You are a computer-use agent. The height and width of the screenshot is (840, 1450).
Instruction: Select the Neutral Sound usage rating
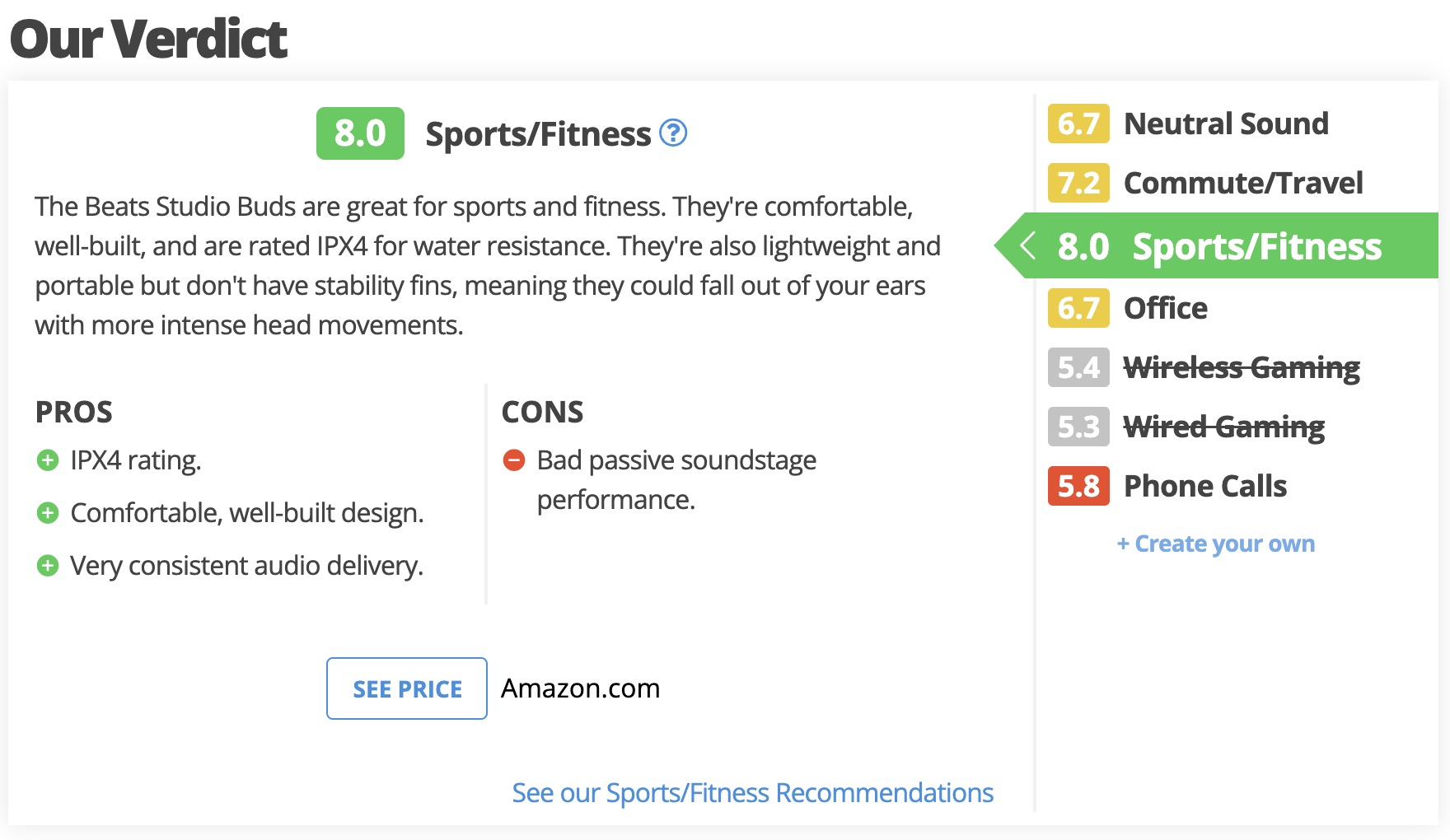click(x=1189, y=124)
